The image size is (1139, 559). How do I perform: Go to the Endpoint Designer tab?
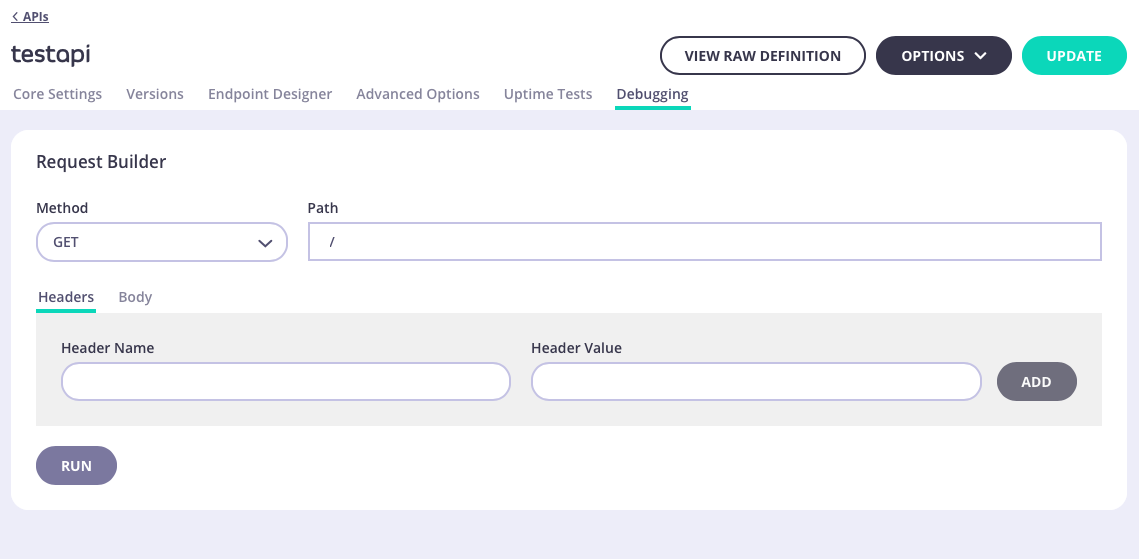tap(270, 94)
